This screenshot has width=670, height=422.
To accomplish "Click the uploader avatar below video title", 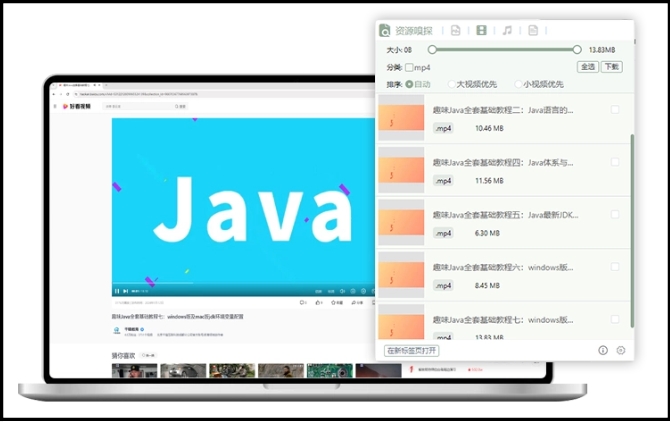I will pyautogui.click(x=116, y=331).
